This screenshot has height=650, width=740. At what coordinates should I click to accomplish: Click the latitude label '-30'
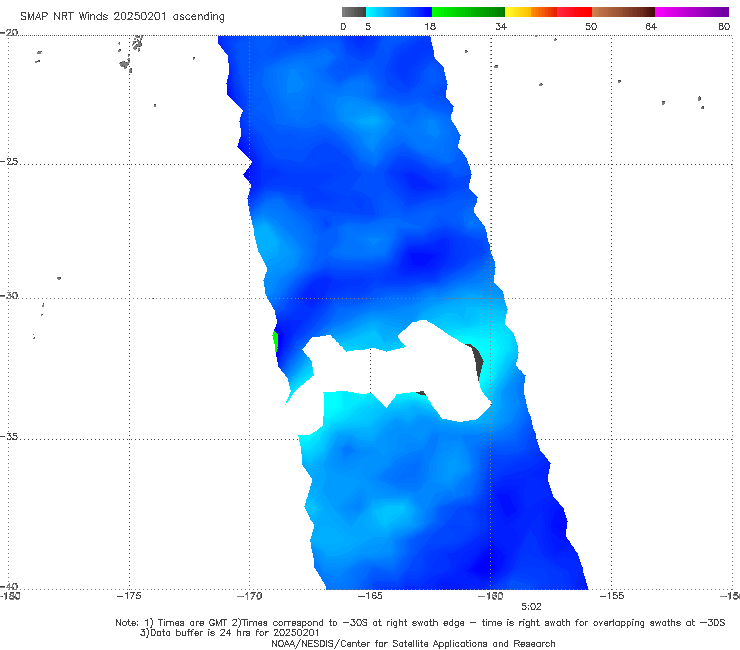click(x=9, y=295)
